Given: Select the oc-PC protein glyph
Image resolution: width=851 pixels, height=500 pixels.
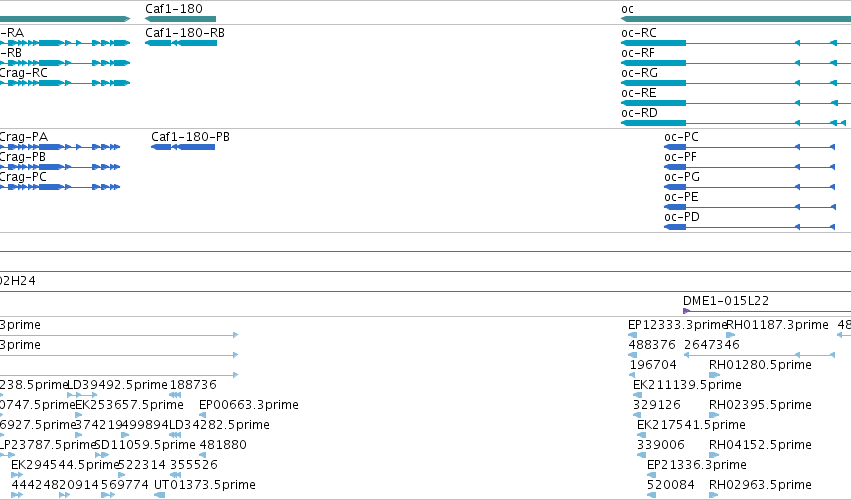Looking at the screenshot, I should (750, 147).
